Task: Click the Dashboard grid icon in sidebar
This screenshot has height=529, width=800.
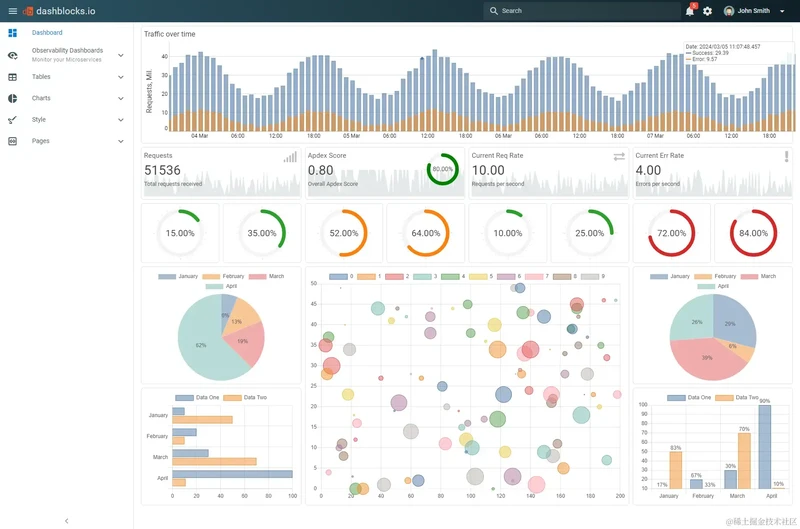Action: 13,33
